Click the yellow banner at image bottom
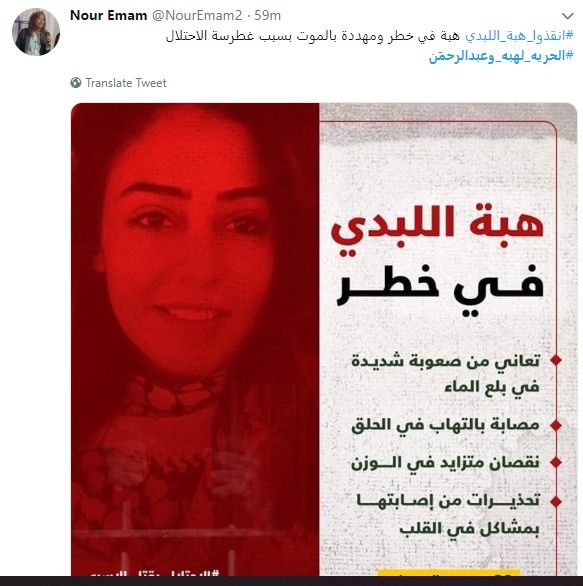 448,573
